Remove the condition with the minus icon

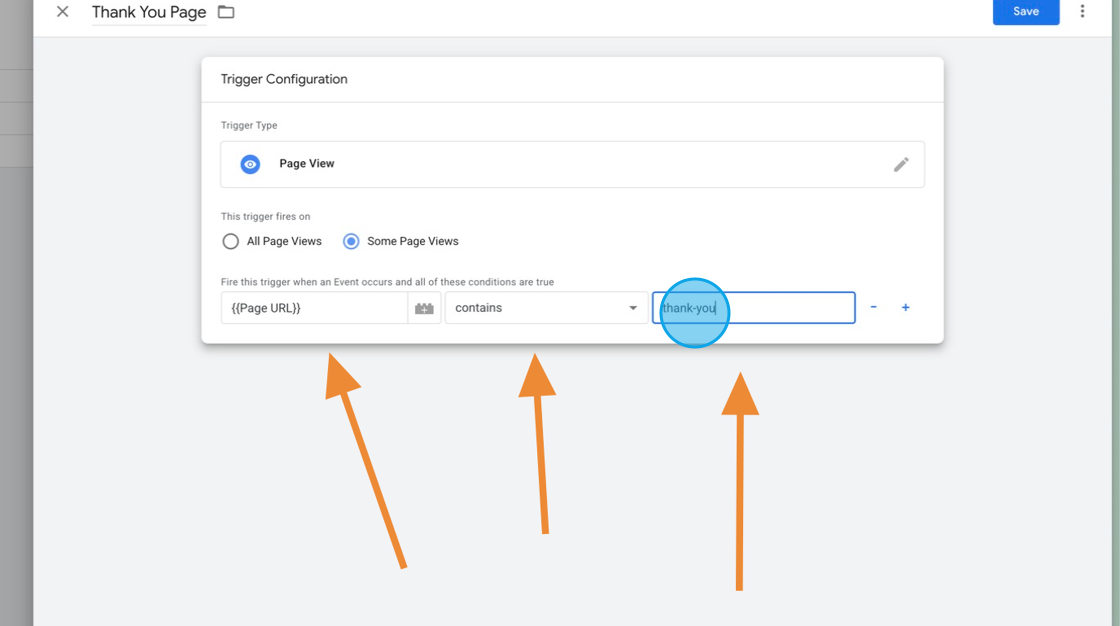[873, 308]
